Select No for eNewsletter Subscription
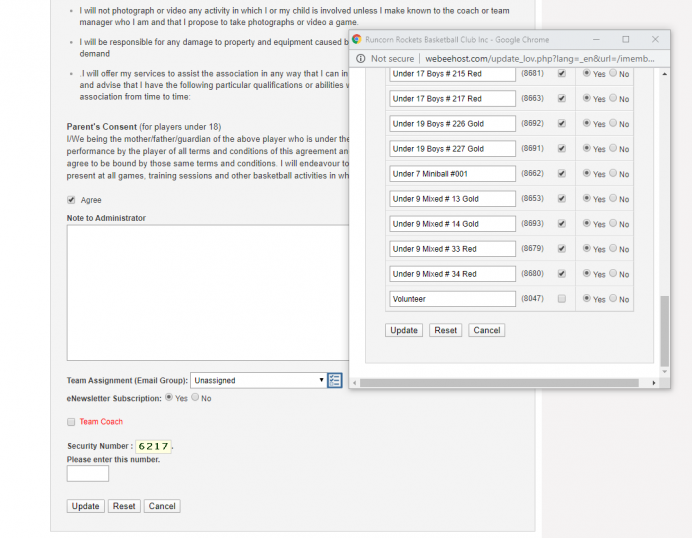 tap(195, 398)
